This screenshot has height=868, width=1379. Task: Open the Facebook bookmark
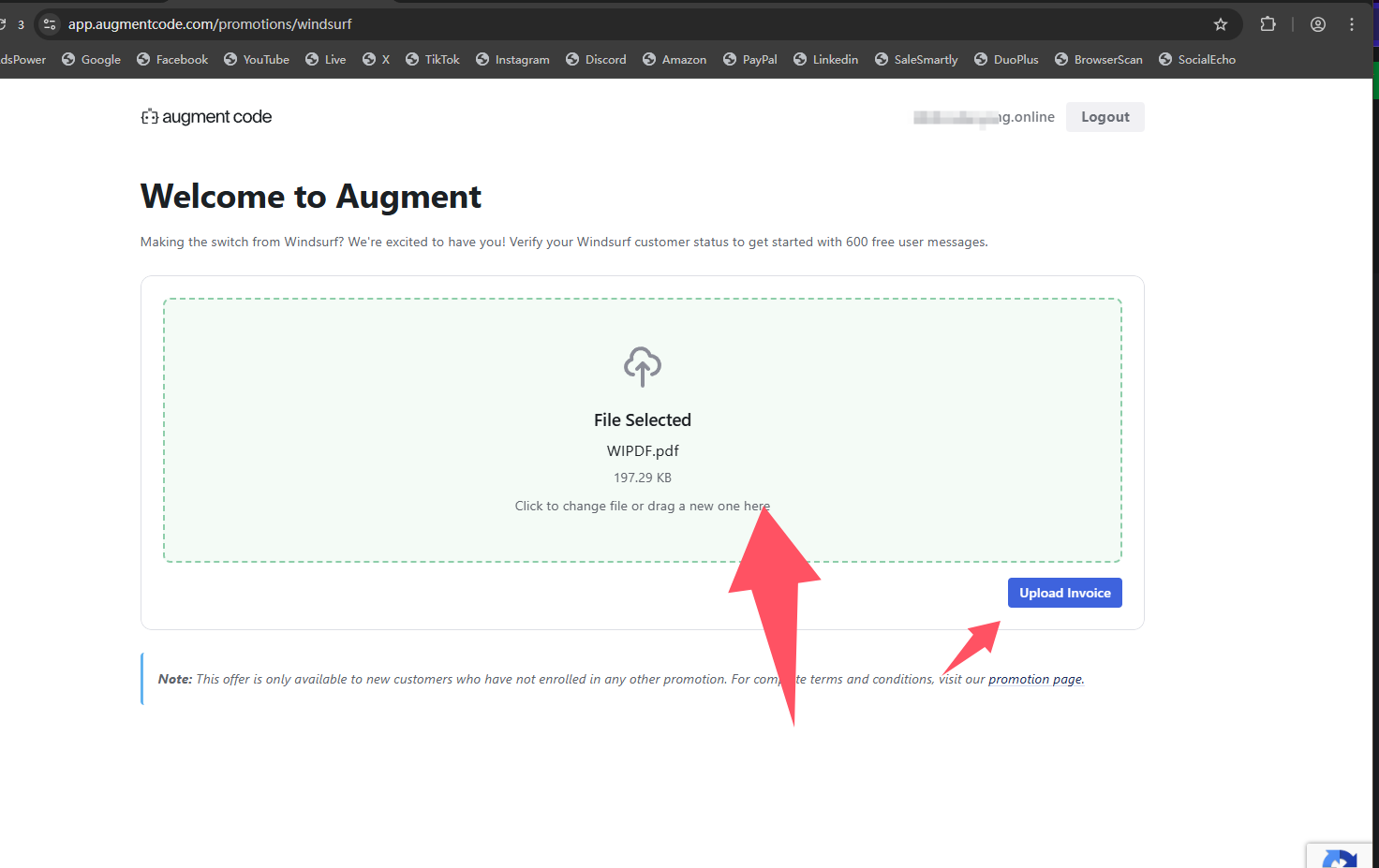click(172, 59)
